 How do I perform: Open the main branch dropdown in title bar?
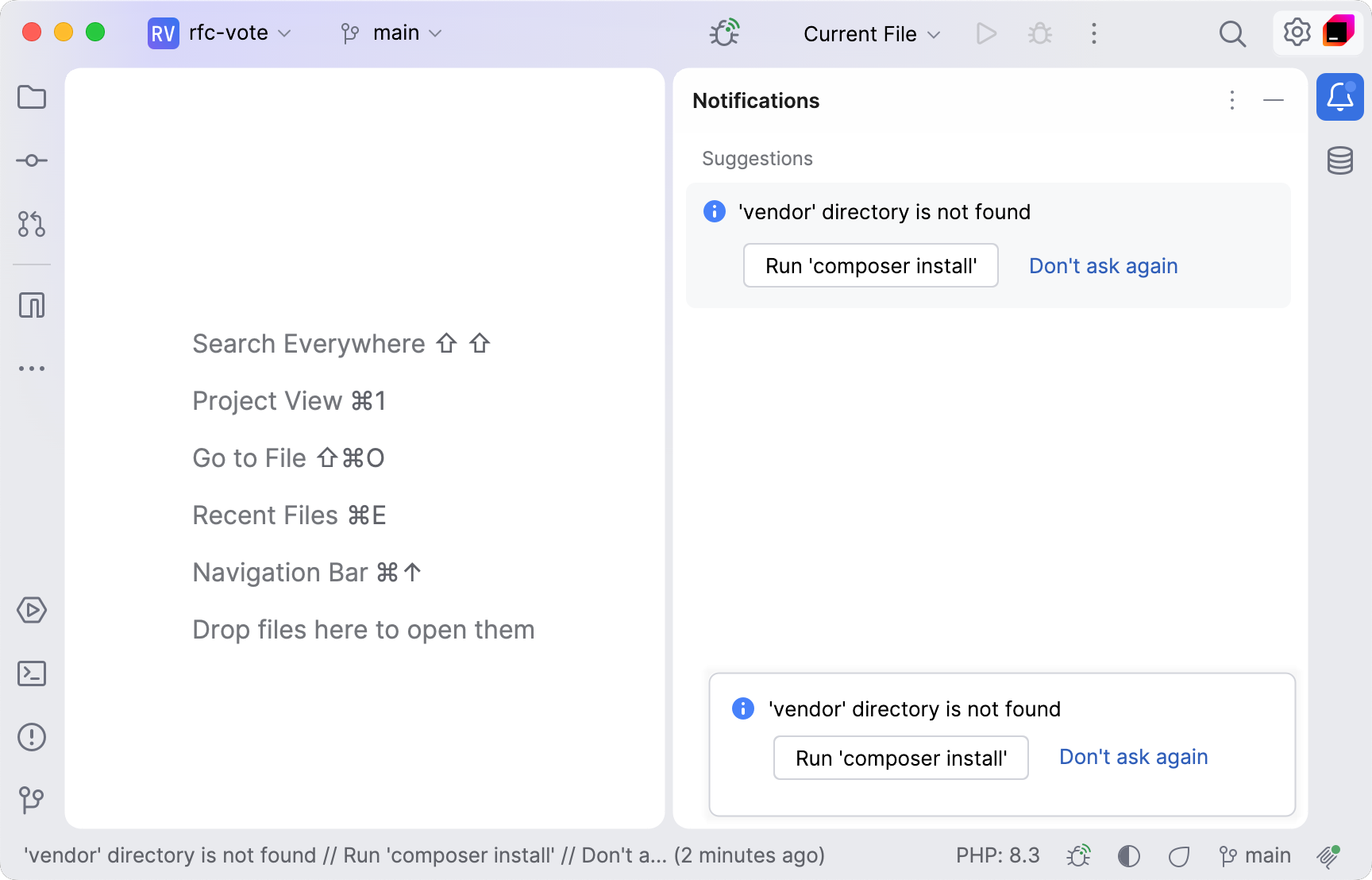click(391, 33)
